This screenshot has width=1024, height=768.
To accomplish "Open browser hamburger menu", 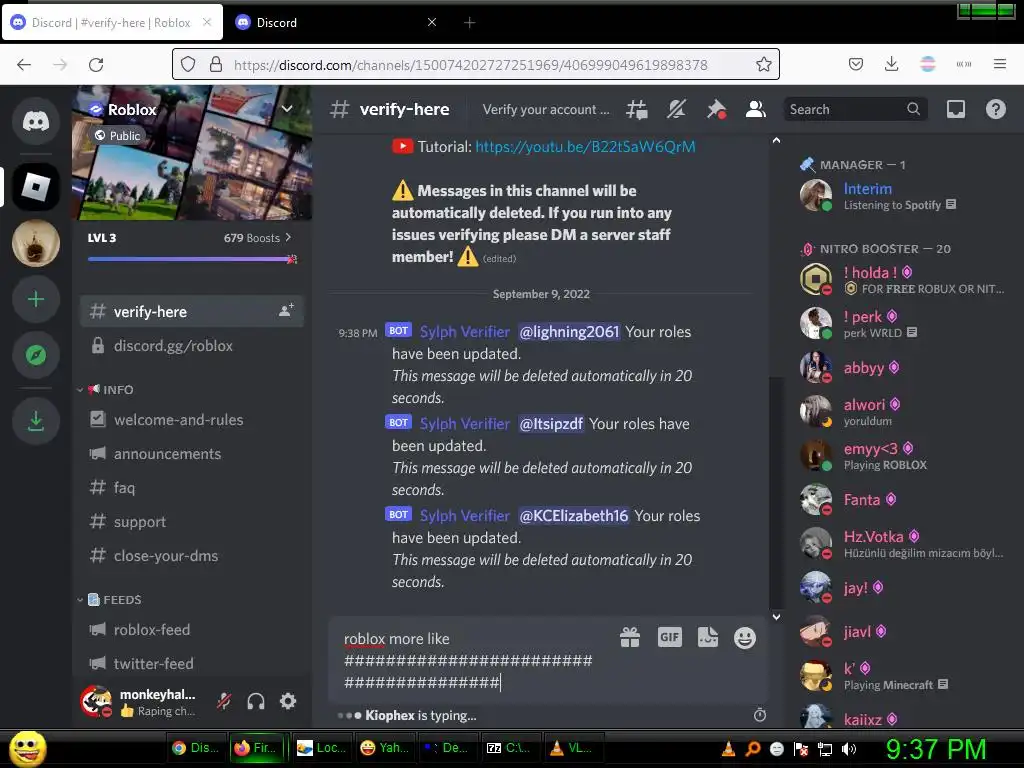I will tap(999, 64).
